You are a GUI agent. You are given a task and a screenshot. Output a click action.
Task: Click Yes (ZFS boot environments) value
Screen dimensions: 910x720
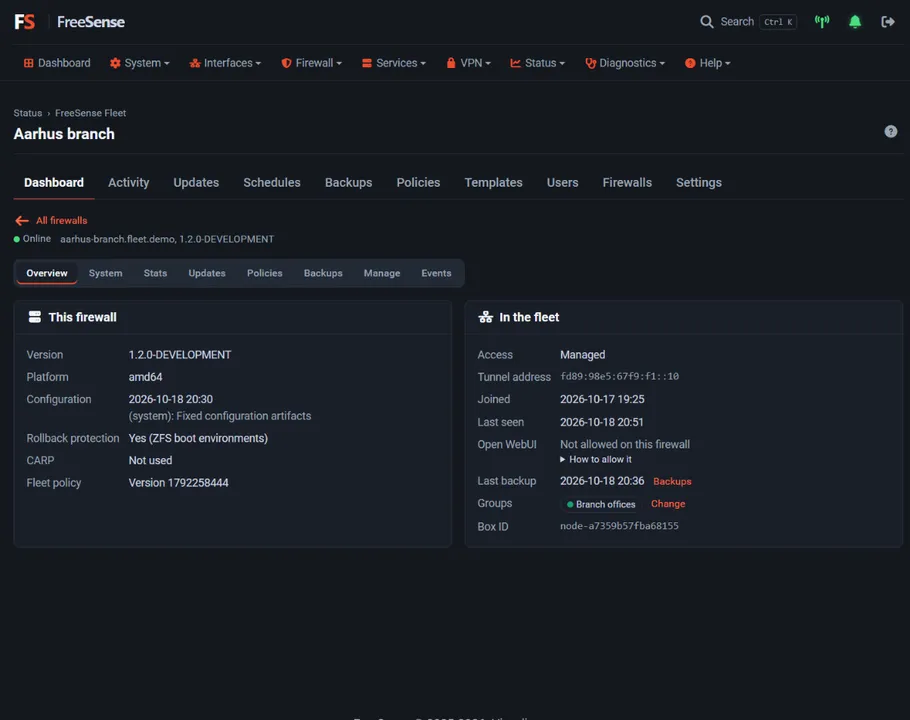click(x=198, y=438)
